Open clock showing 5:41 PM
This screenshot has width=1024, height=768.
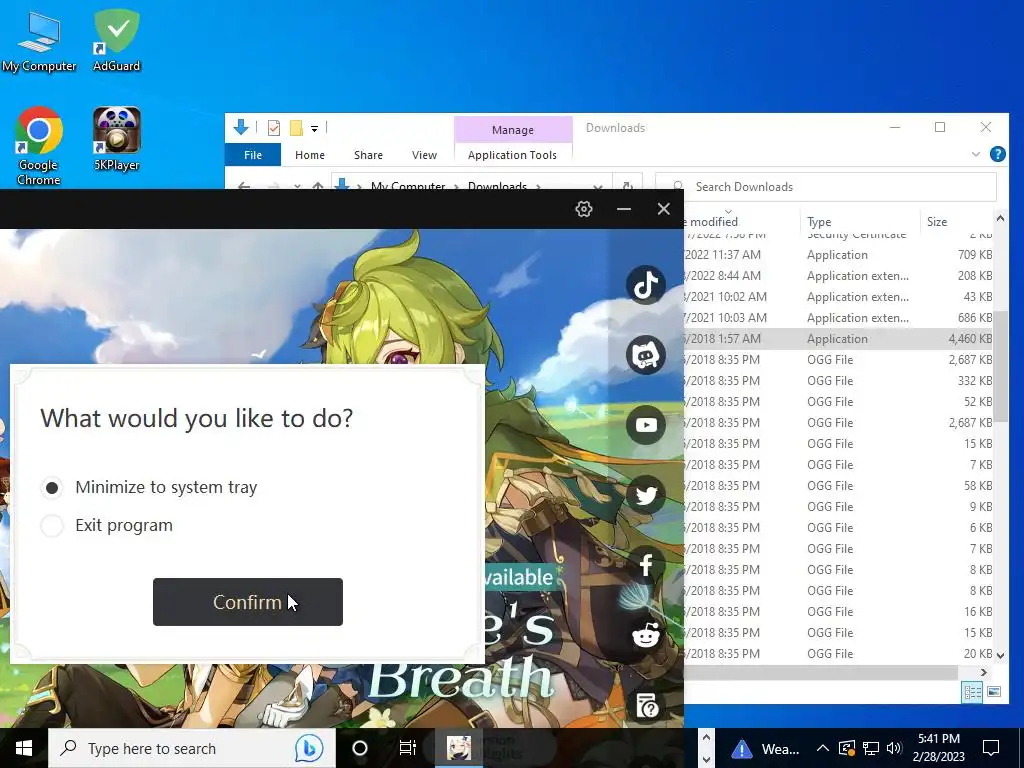[939, 748]
